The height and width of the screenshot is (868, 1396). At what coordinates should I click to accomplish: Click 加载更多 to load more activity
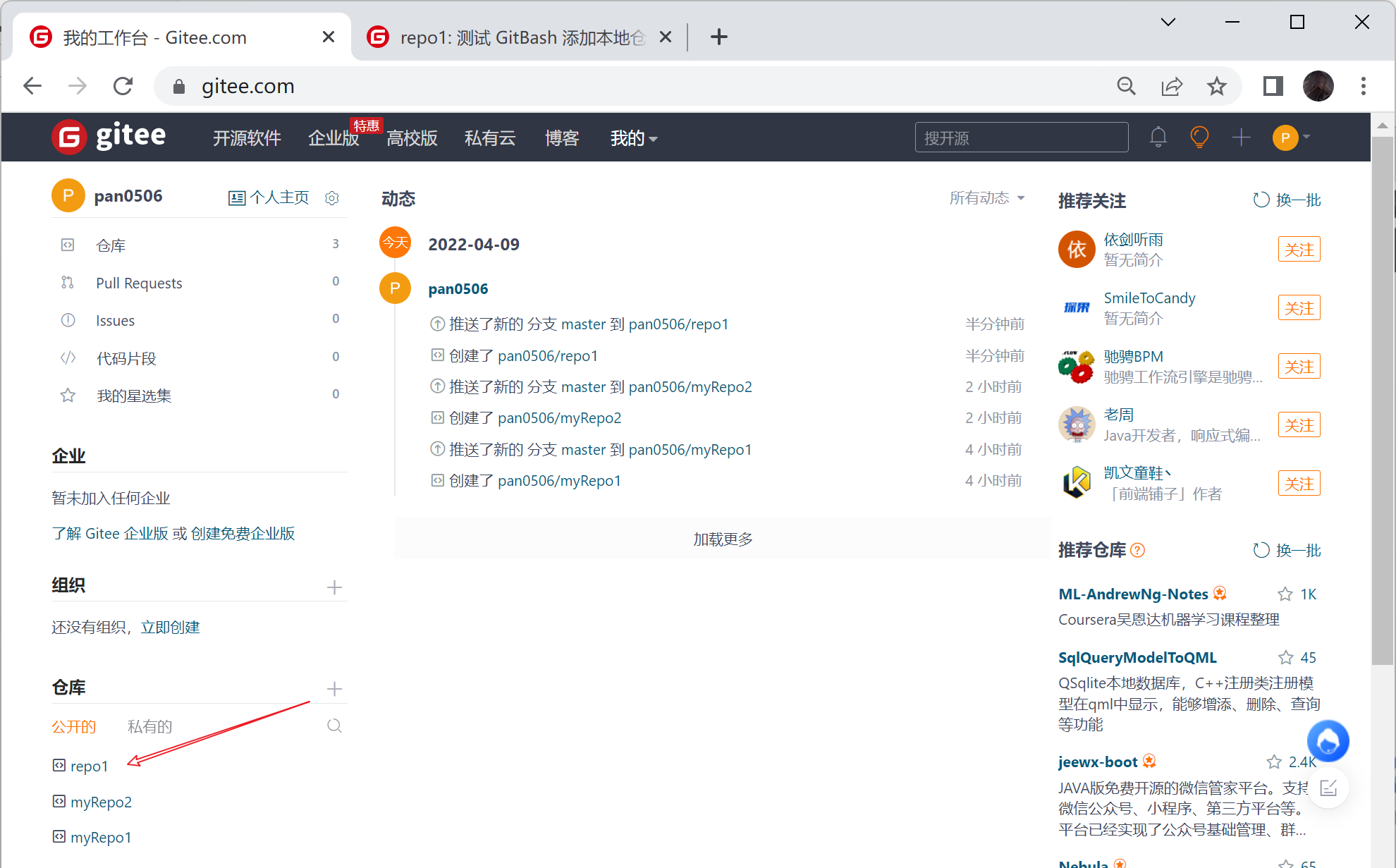(x=723, y=539)
